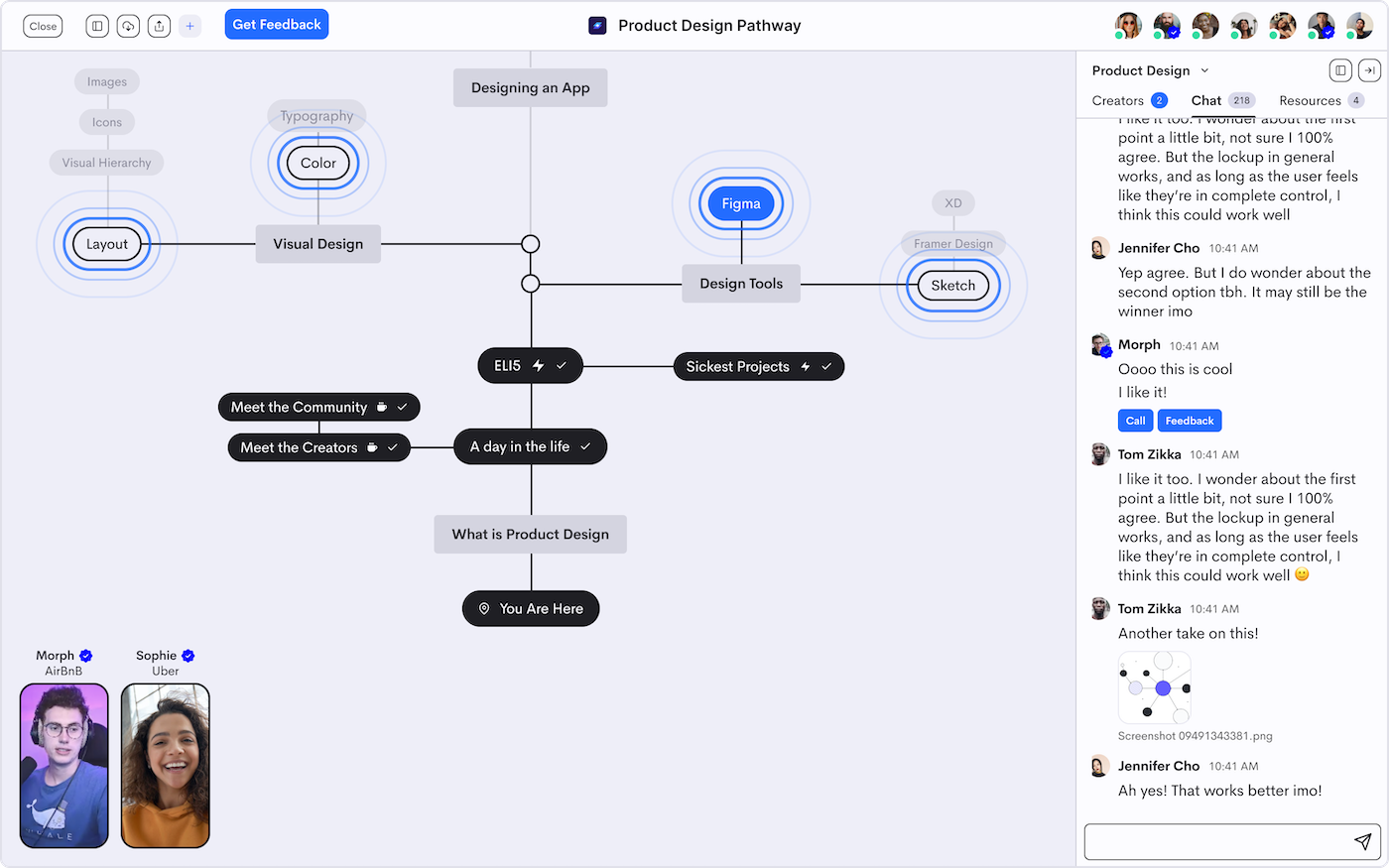Click the Feedback button under Morph's message
This screenshot has width=1389, height=868.
1190,421
